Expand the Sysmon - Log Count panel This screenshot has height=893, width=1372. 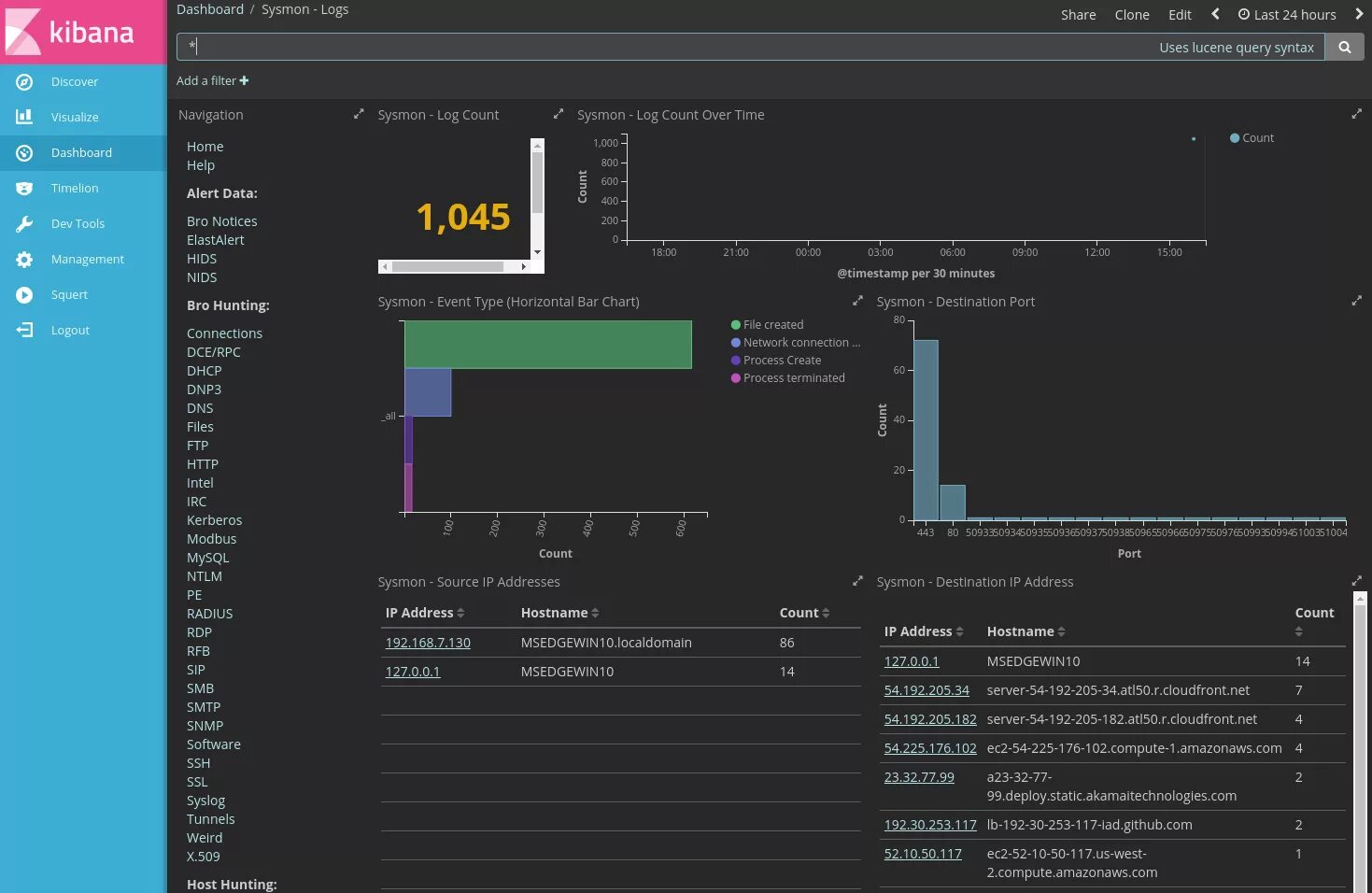[559, 114]
